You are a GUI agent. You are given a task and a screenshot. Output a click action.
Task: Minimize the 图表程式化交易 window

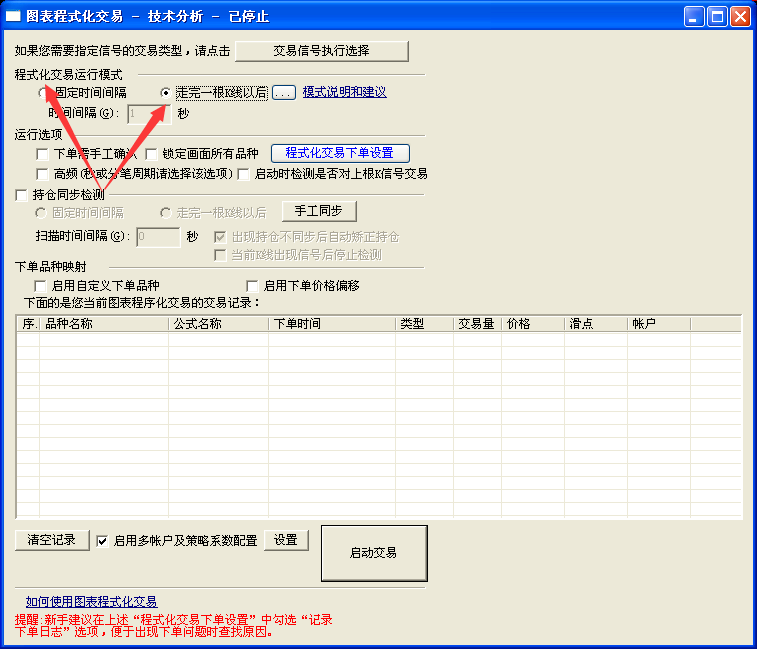coord(694,16)
